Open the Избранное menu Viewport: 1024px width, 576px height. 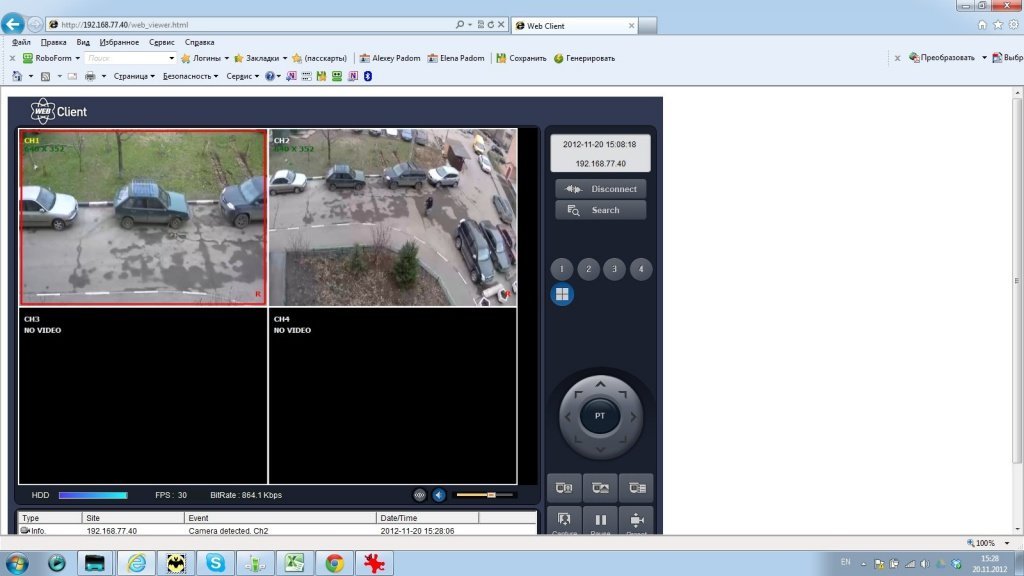pyautogui.click(x=119, y=42)
